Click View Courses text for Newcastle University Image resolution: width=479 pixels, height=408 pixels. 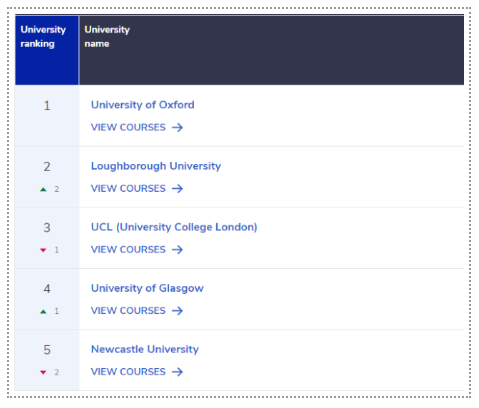128,372
